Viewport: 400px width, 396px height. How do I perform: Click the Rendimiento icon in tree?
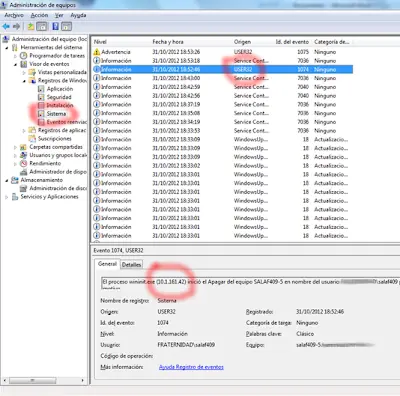24,163
